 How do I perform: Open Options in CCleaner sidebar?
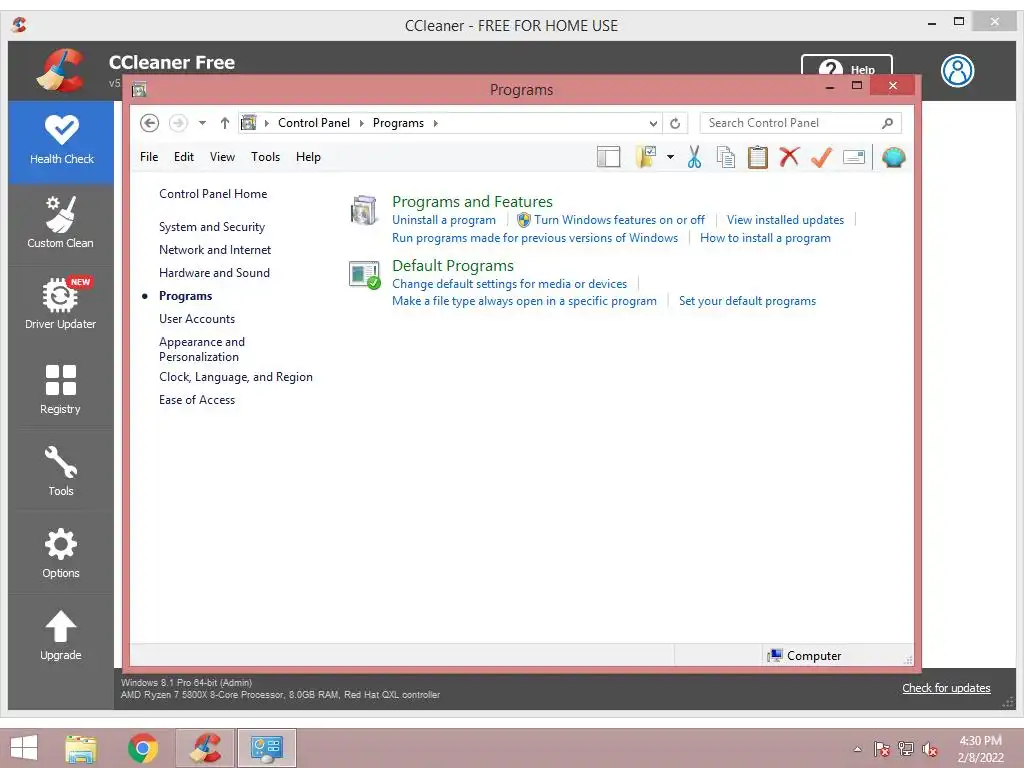pyautogui.click(x=60, y=553)
